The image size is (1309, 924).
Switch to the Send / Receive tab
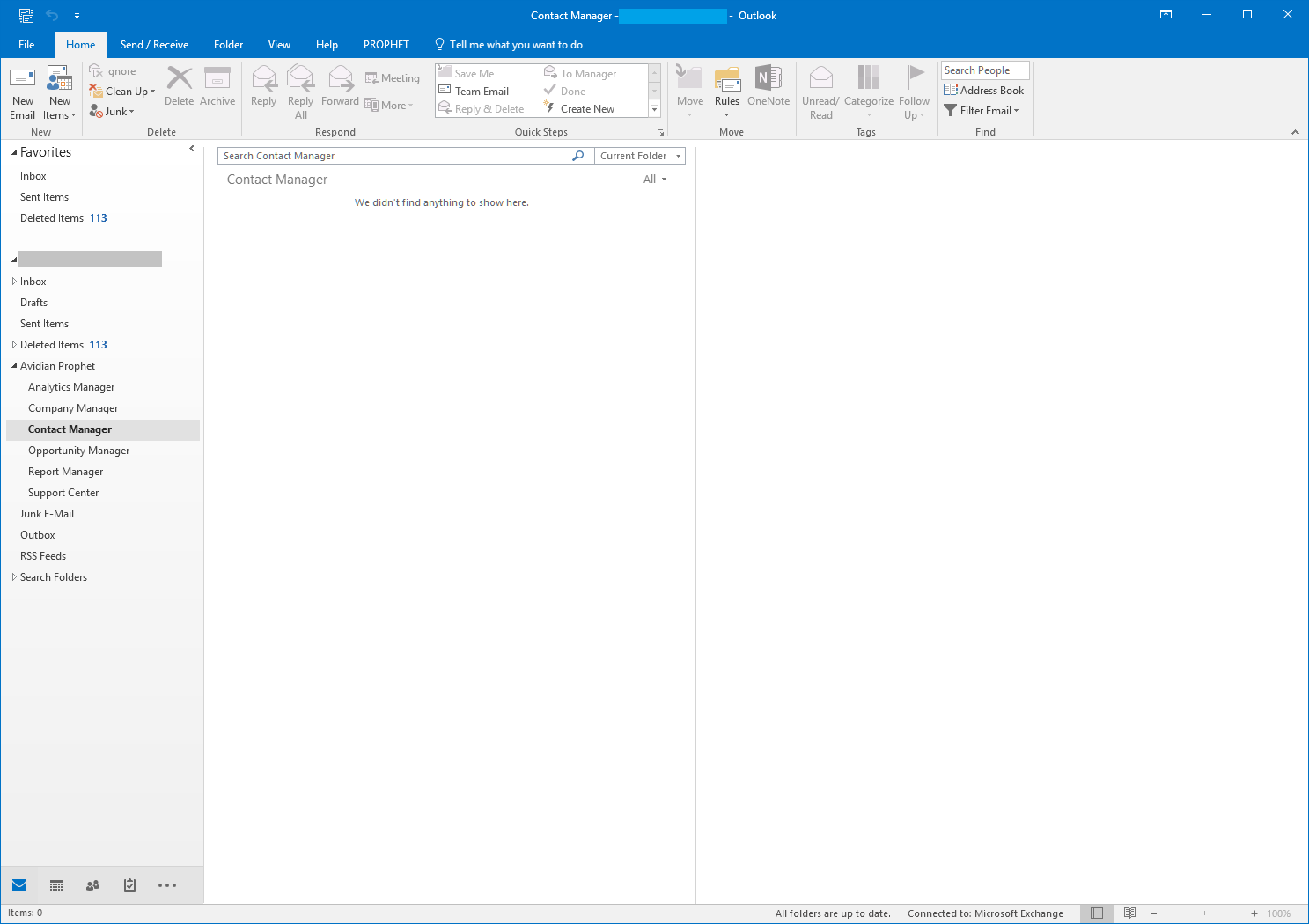click(x=154, y=45)
